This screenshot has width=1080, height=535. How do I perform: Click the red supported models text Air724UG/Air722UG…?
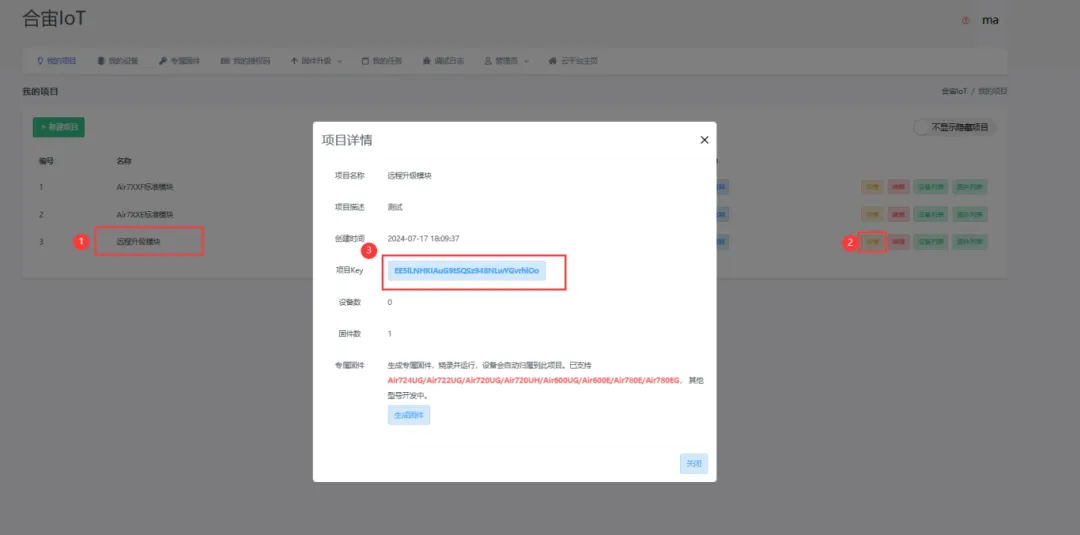click(x=534, y=380)
